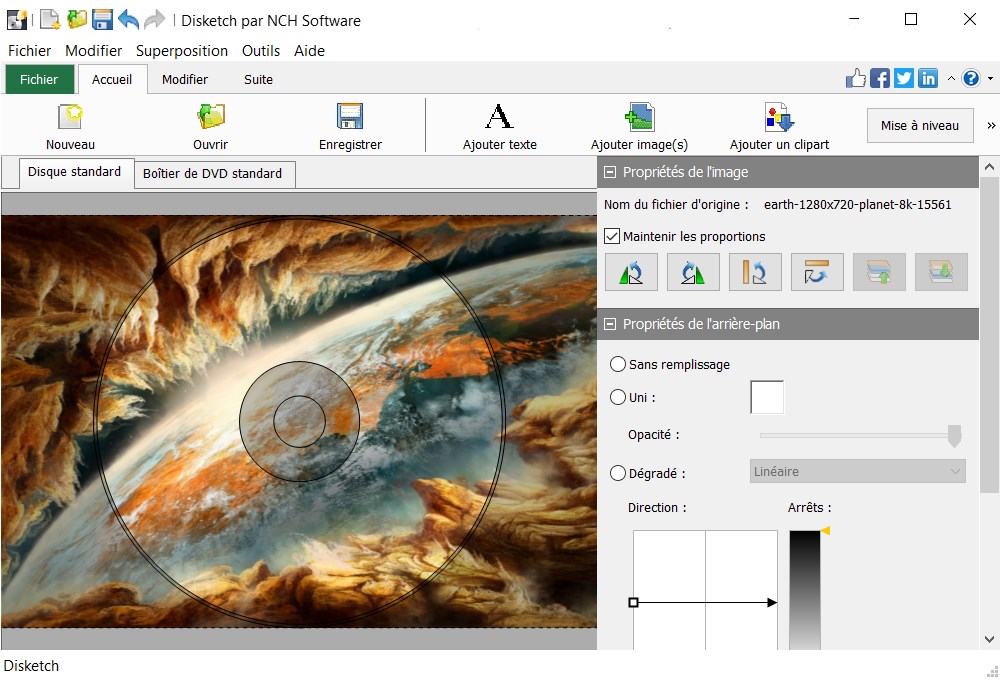The width and height of the screenshot is (1001, 680).
Task: Switch to the Suite ribbon tab
Action: click(258, 79)
